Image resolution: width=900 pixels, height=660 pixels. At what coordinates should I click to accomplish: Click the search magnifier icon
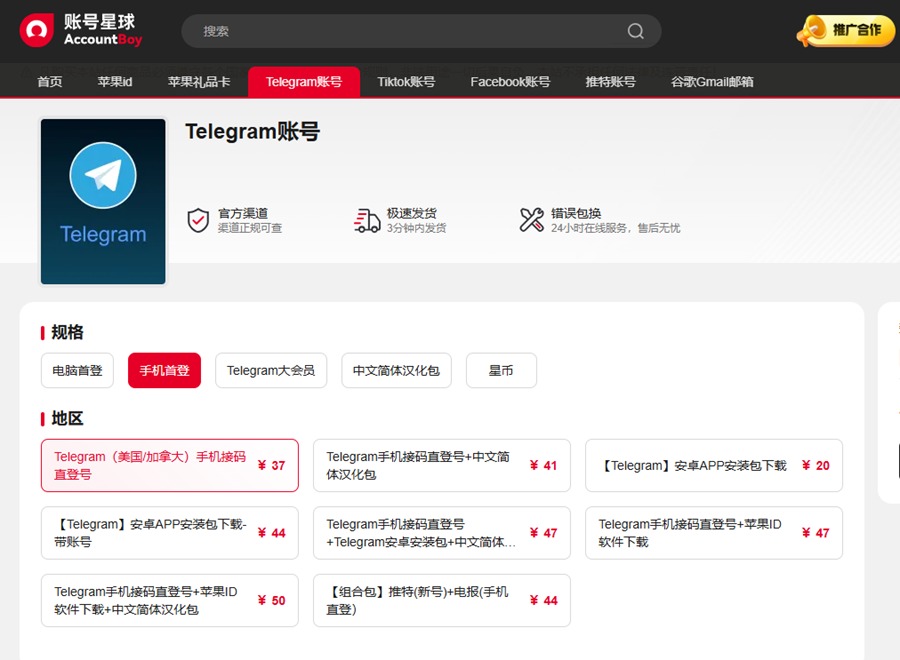click(x=635, y=31)
